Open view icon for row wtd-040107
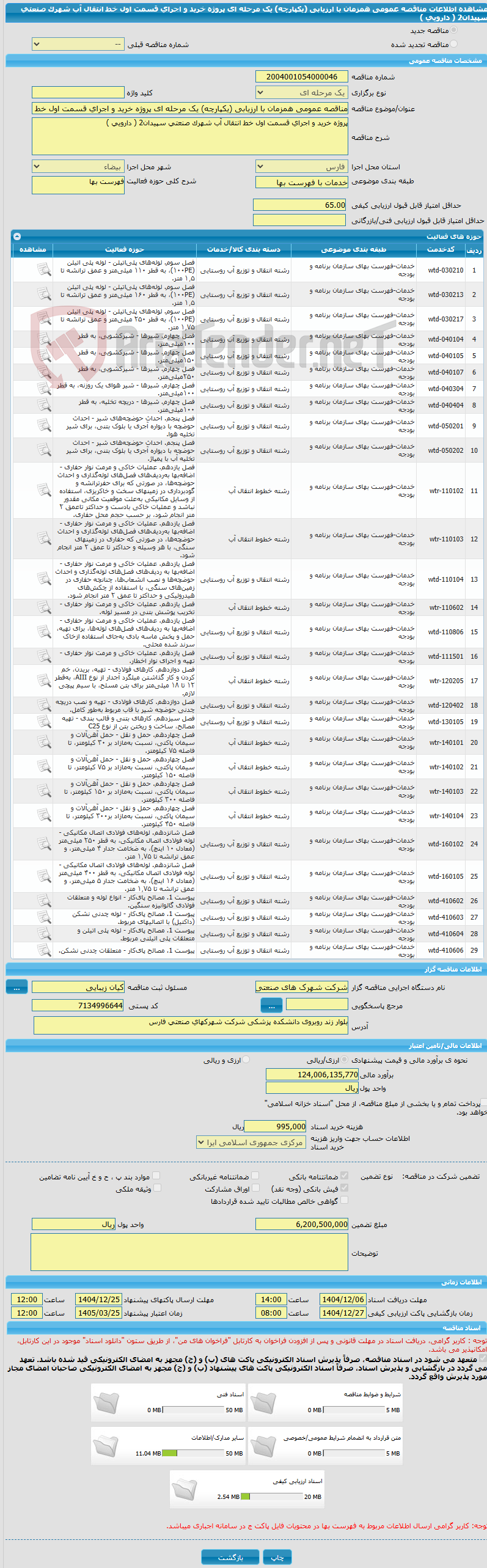487x1568 pixels. [44, 372]
